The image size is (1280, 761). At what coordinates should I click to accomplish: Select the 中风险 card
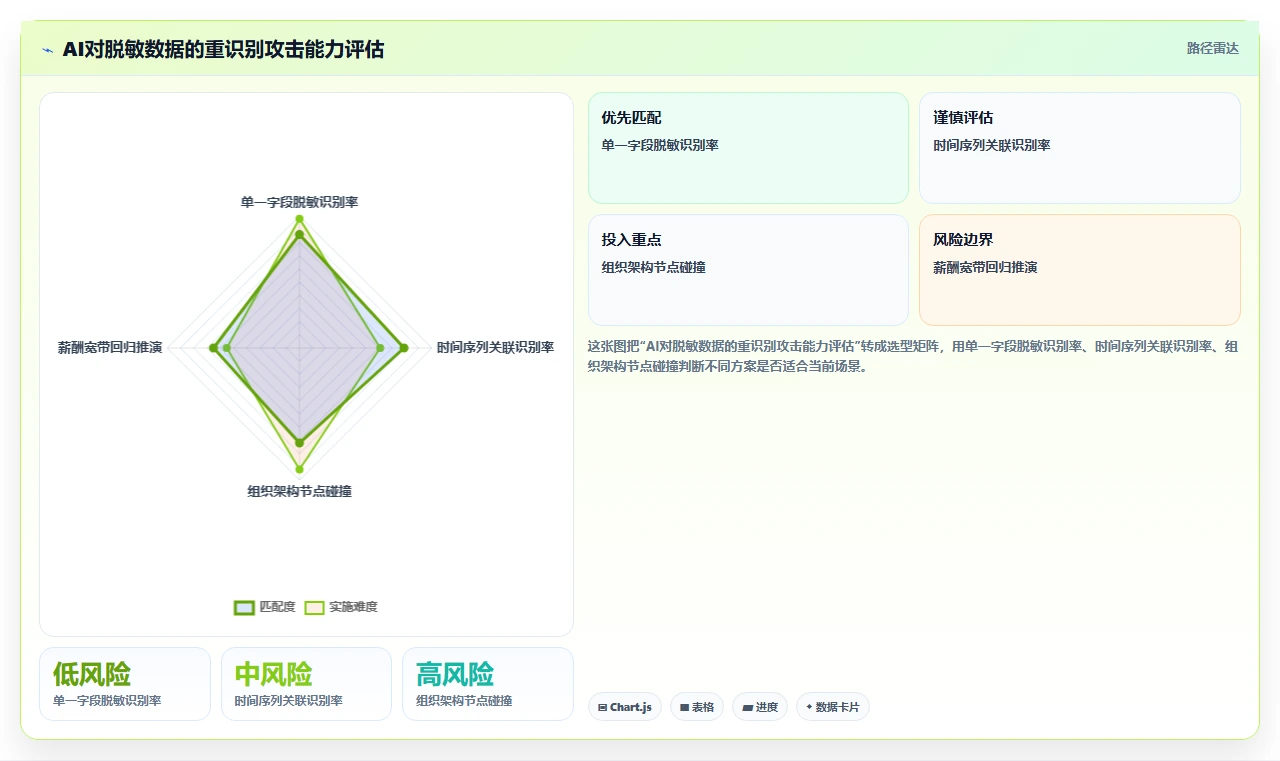click(x=306, y=684)
